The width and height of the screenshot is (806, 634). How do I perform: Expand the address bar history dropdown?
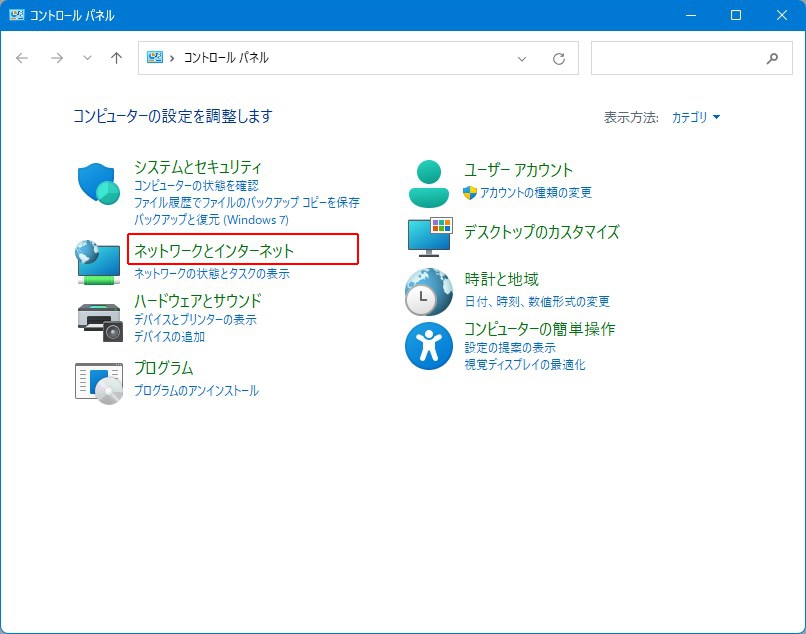(521, 59)
